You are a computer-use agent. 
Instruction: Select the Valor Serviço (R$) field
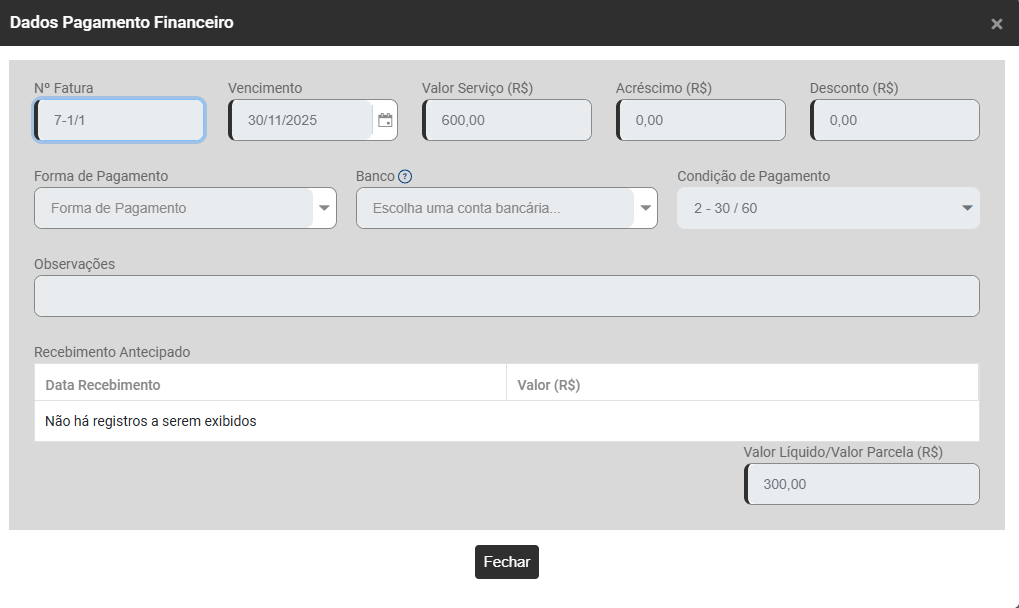(x=507, y=120)
